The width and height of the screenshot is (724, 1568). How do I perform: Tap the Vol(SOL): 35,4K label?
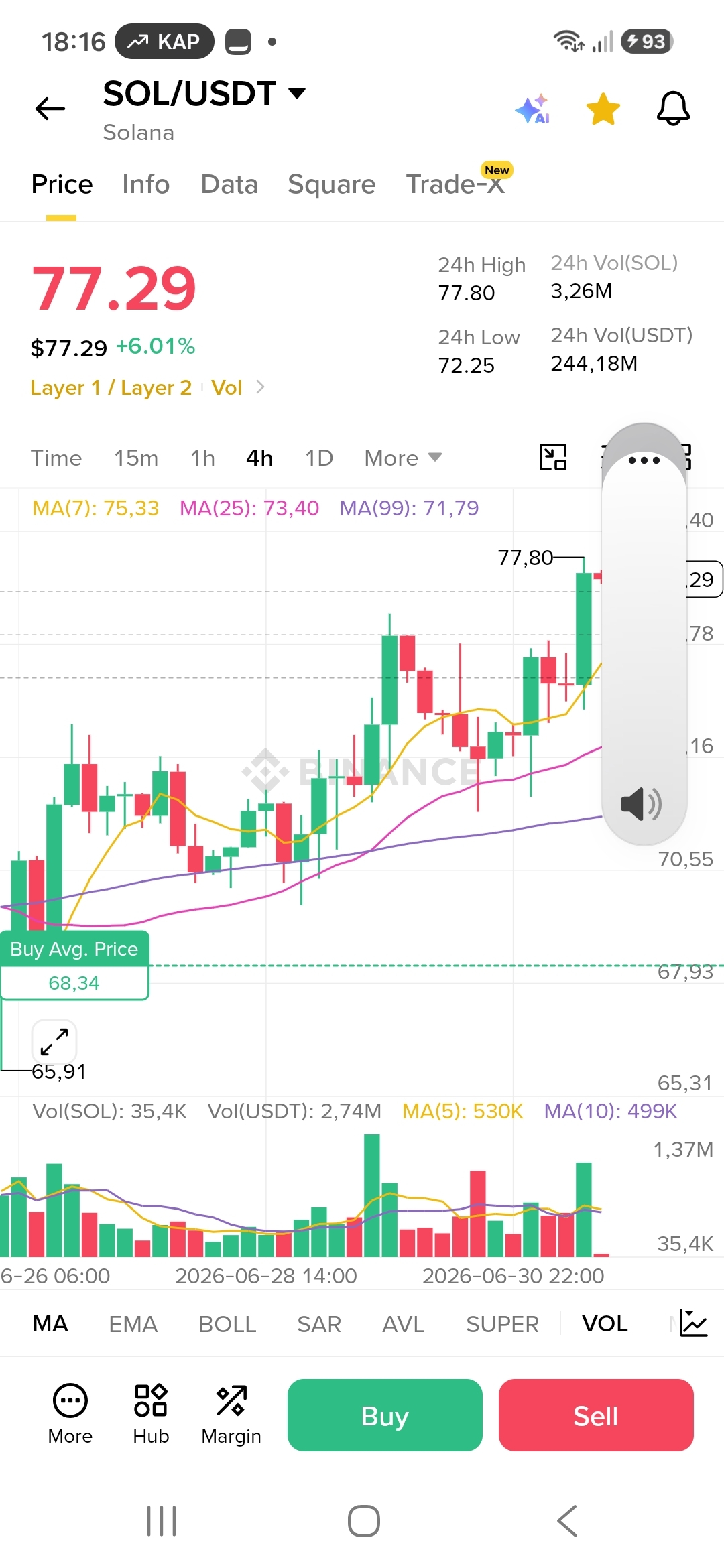(x=110, y=1111)
